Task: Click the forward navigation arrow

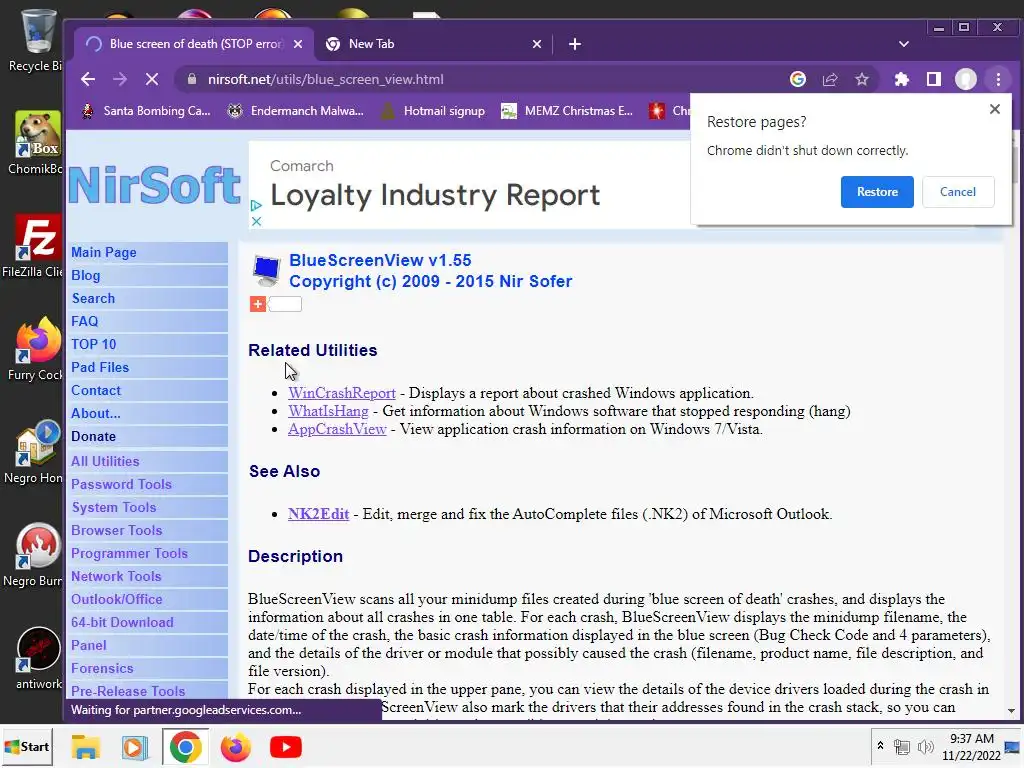Action: [120, 79]
